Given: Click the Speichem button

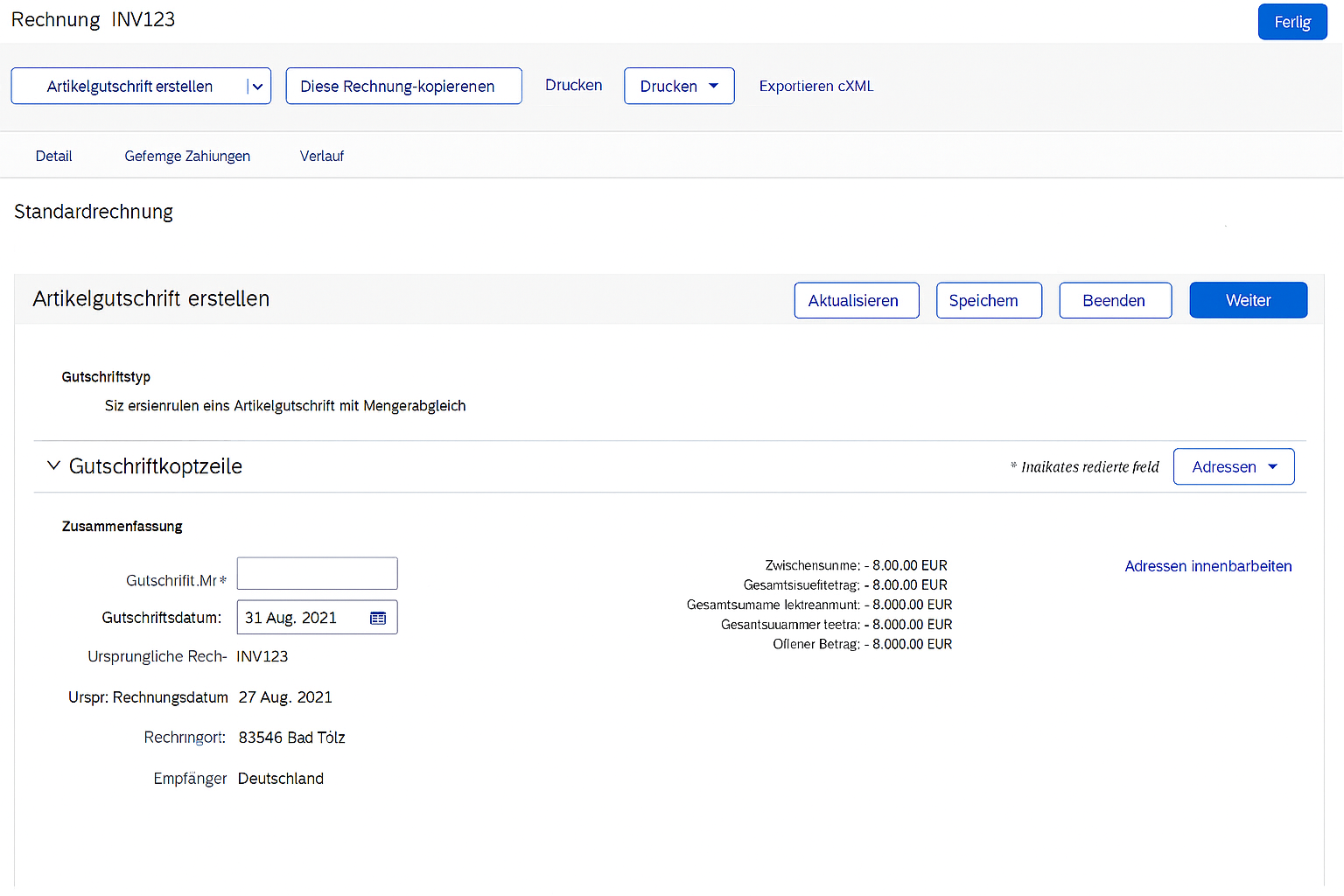Looking at the screenshot, I should point(988,300).
